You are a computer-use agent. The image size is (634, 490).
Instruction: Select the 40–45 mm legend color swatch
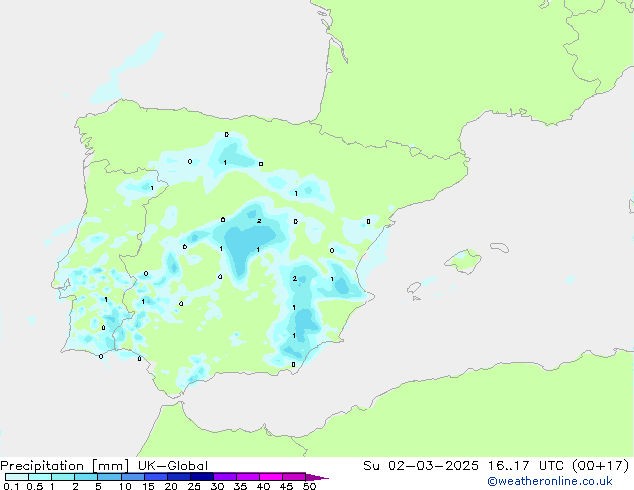click(271, 477)
